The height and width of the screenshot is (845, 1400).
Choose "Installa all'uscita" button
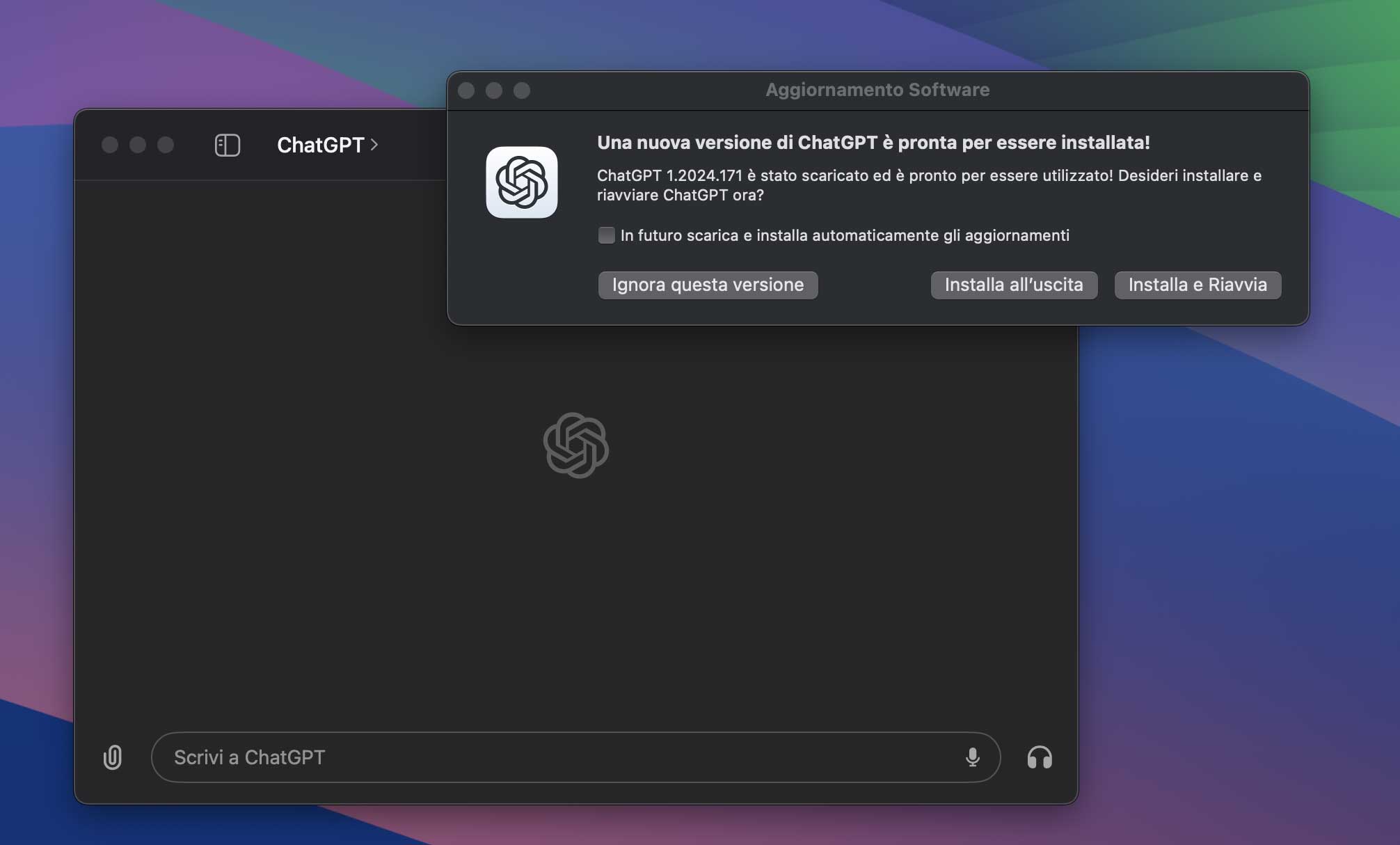1014,285
